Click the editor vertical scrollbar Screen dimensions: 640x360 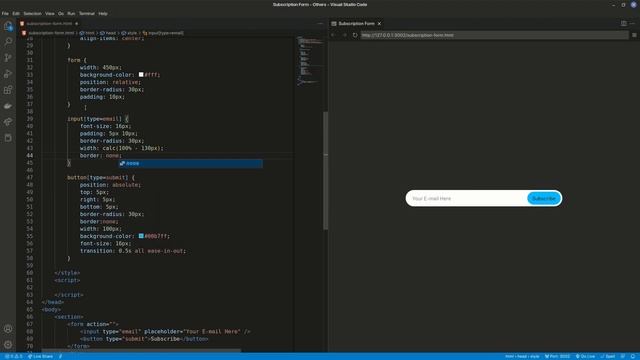coord(325,171)
